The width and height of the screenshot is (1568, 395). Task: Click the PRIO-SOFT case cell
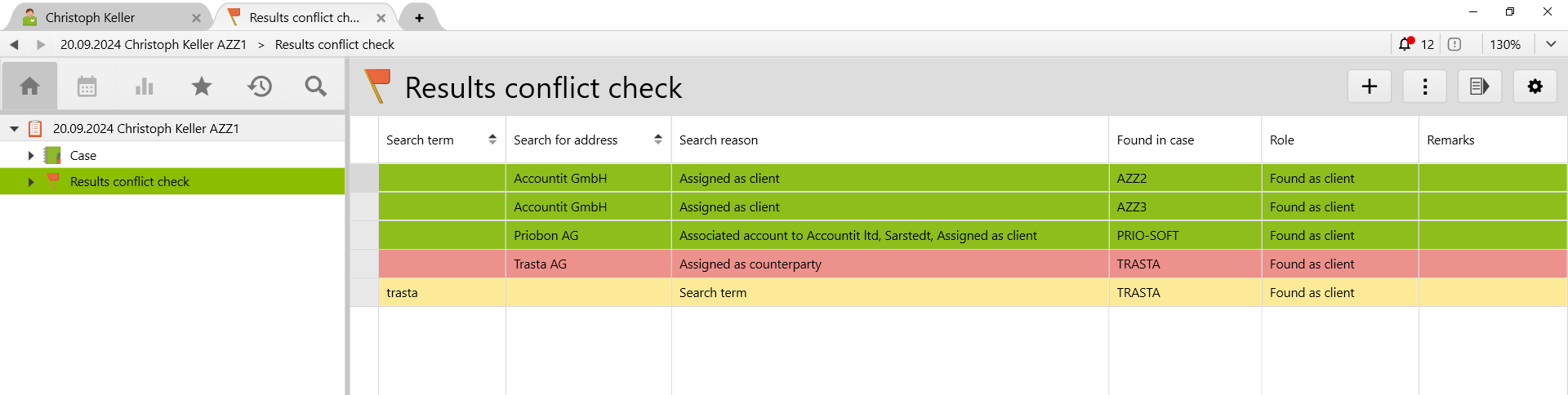[1185, 235]
